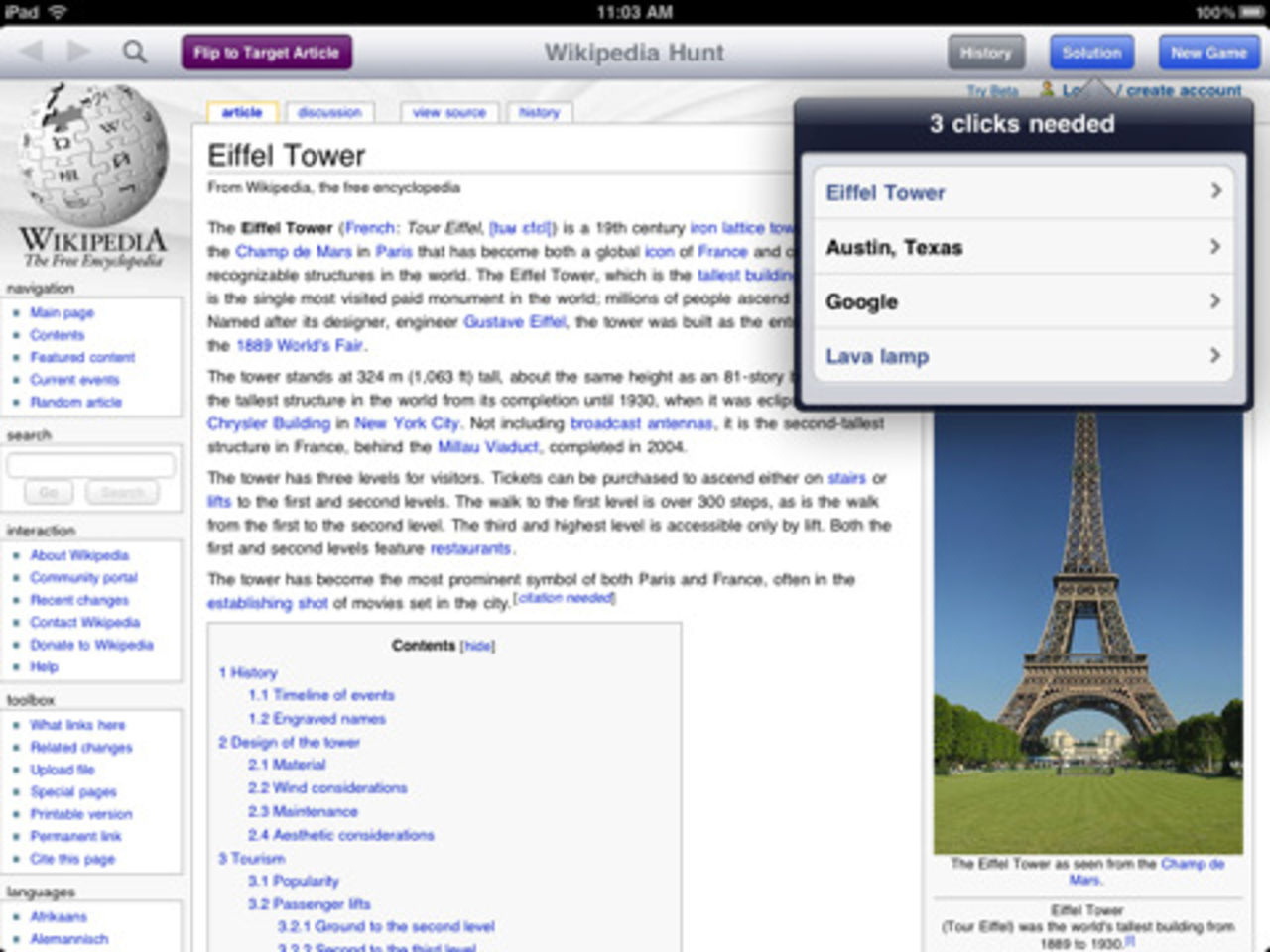
Task: Select the Google step chevron
Action: click(x=1215, y=300)
